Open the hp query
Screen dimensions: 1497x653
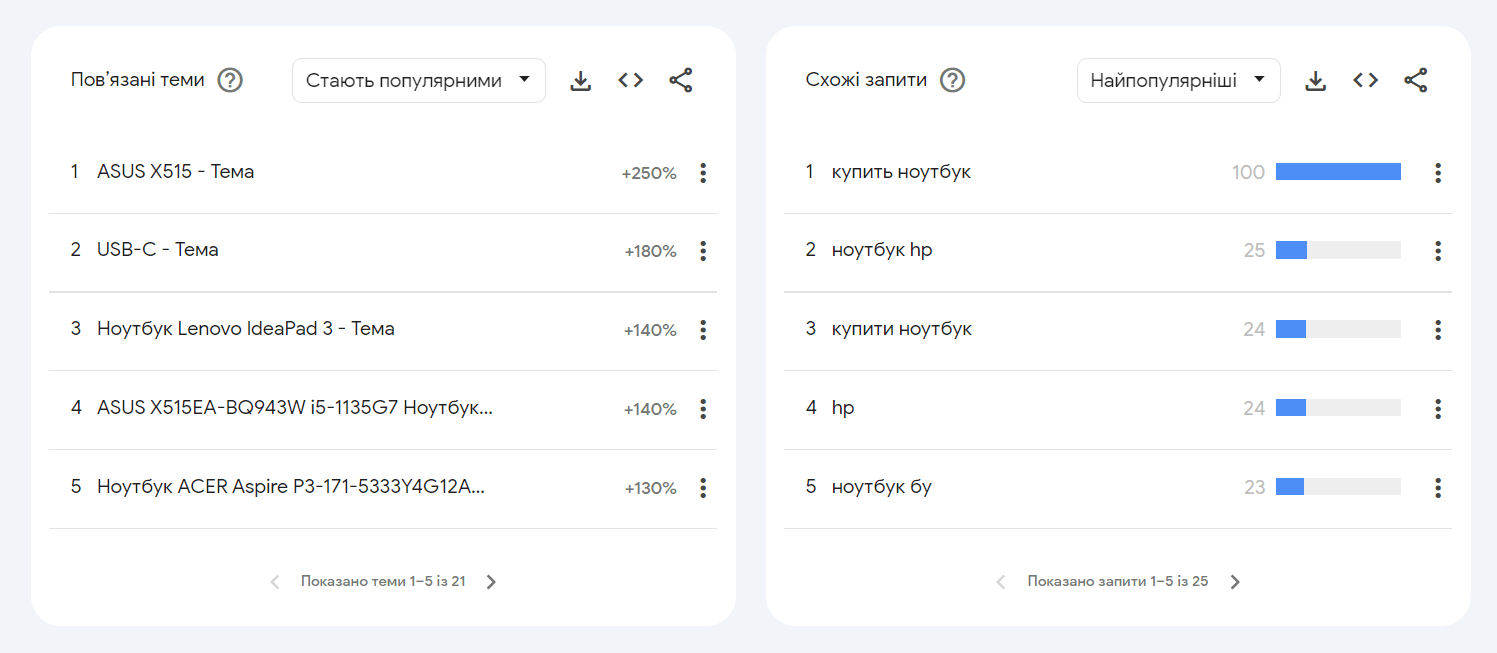tap(843, 408)
